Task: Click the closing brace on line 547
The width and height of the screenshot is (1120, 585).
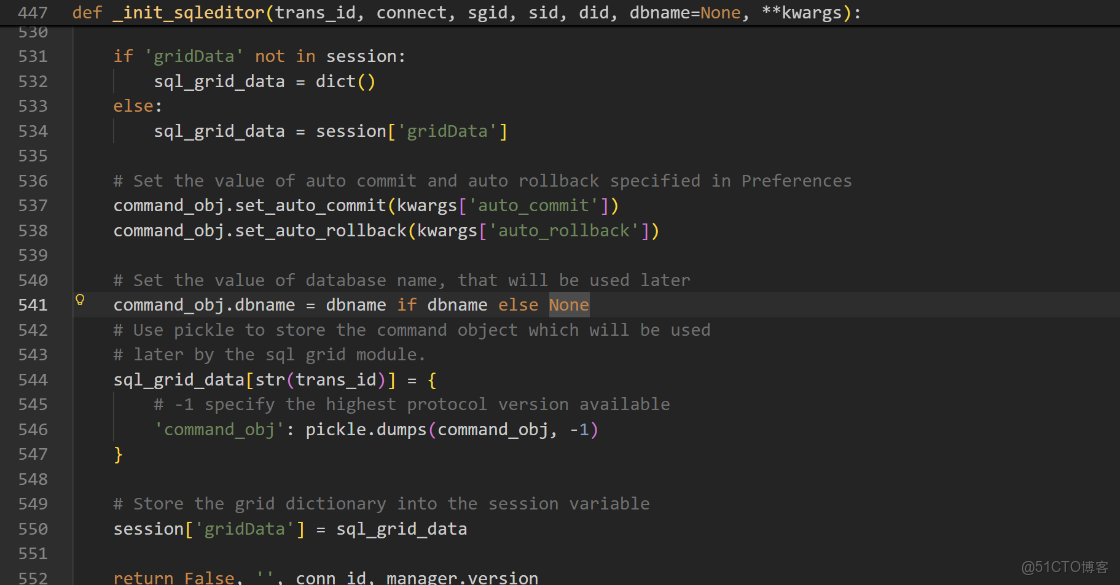Action: (x=118, y=453)
